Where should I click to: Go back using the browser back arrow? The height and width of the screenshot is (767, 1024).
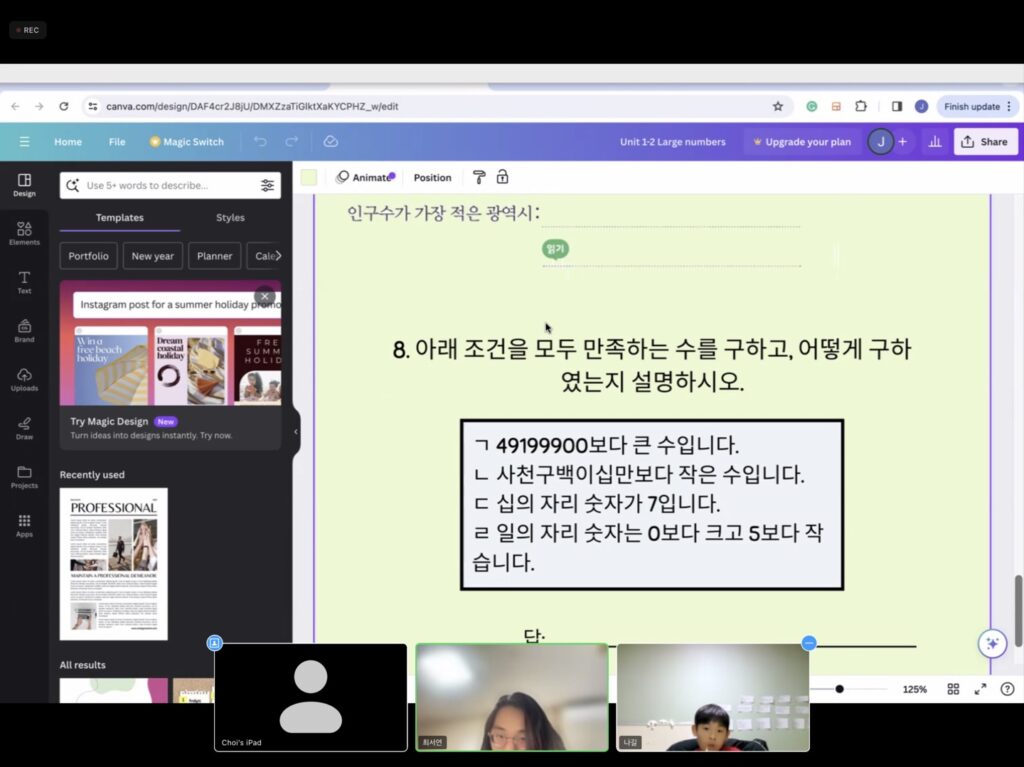(16, 106)
